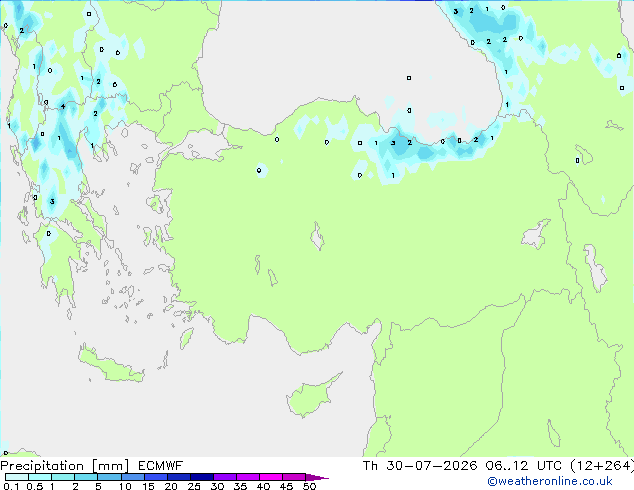Click the '4' precipitation value on map
Viewport: 634px width, 490px height.
coord(63,107)
